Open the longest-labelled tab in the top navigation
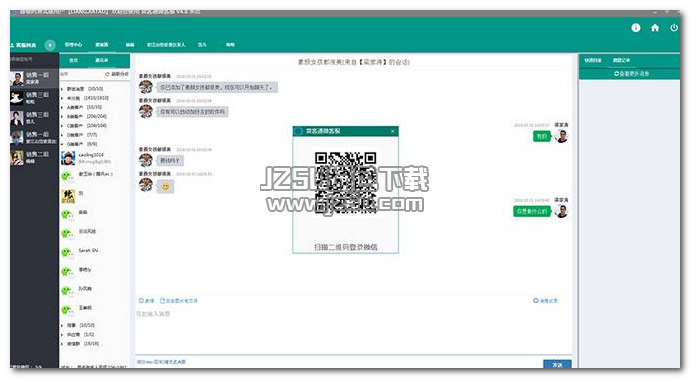This screenshot has height=379, width=691. coord(166,45)
